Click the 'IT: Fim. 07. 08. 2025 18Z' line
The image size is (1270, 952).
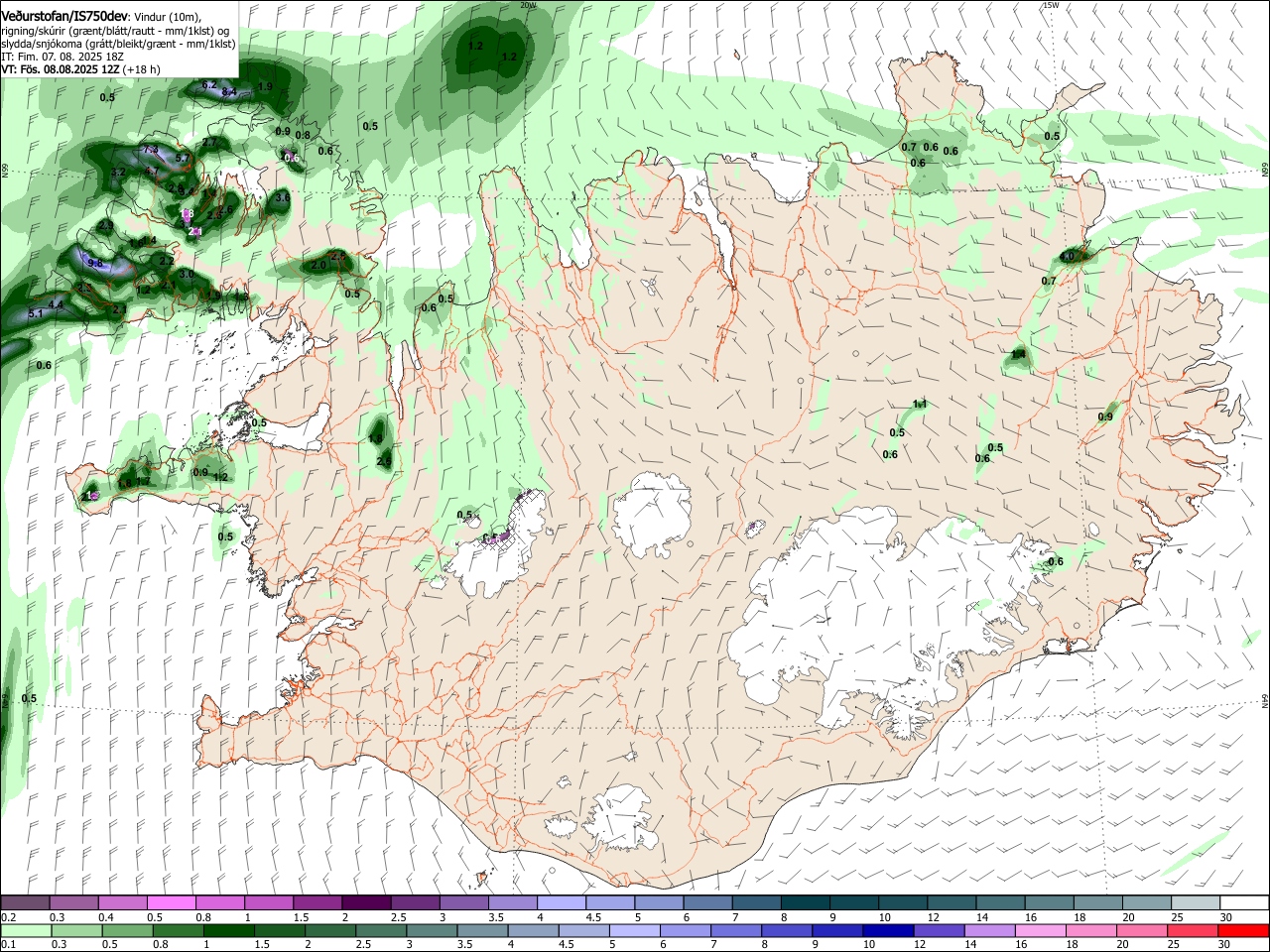click(63, 57)
